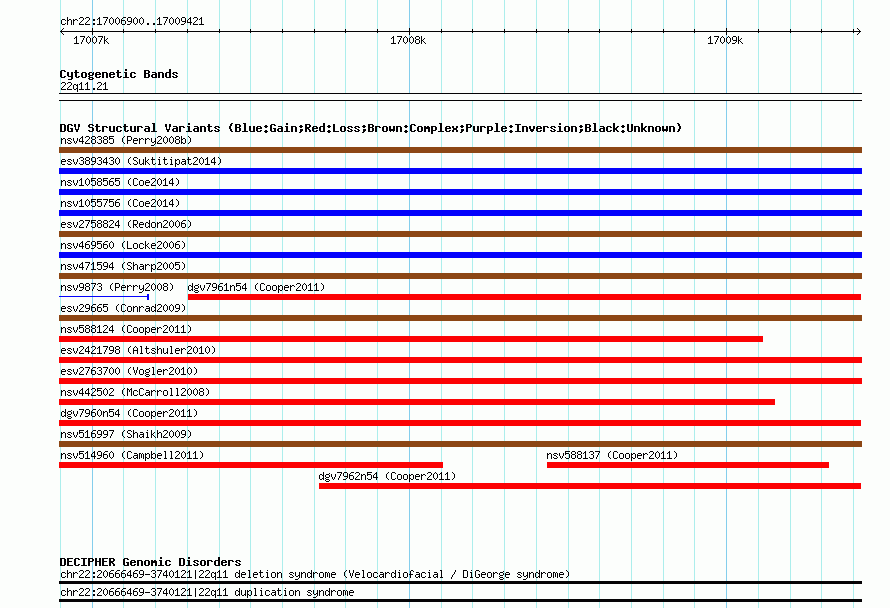Select nsv1055756 (Coe2014) variant label
The image size is (890, 608).
[x=120, y=203]
